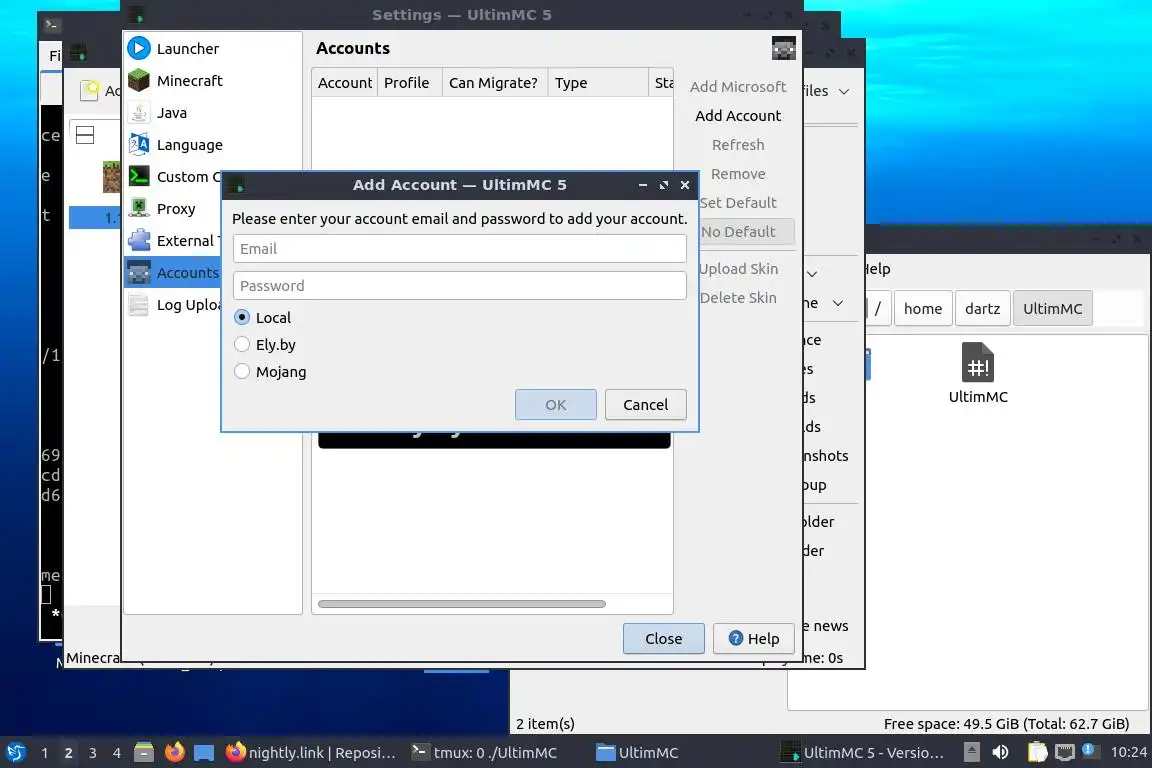Confirm with the OK button
The image size is (1152, 768).
pos(555,405)
